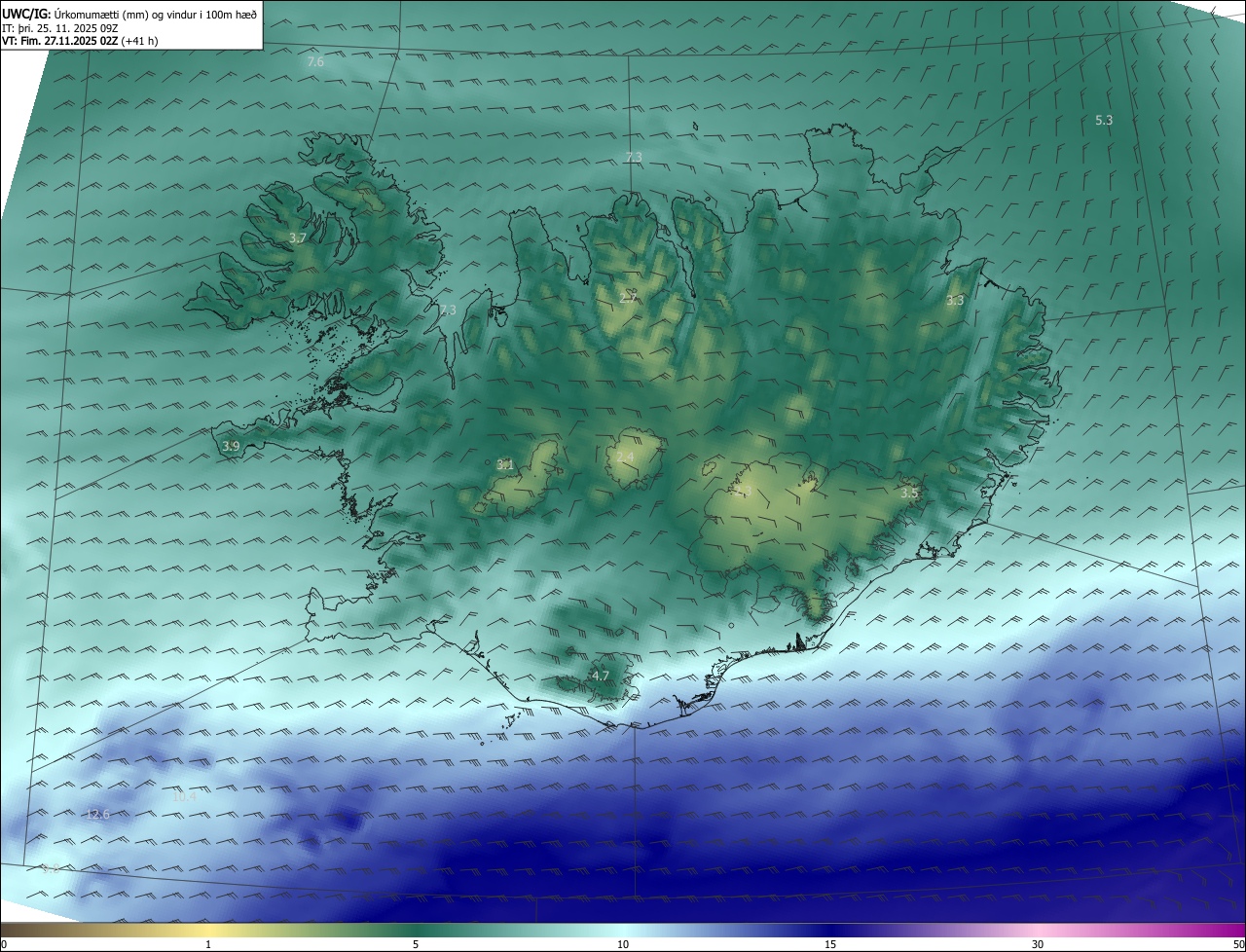Select the 3.9 value on the map
1246x952 pixels.
pos(231,447)
